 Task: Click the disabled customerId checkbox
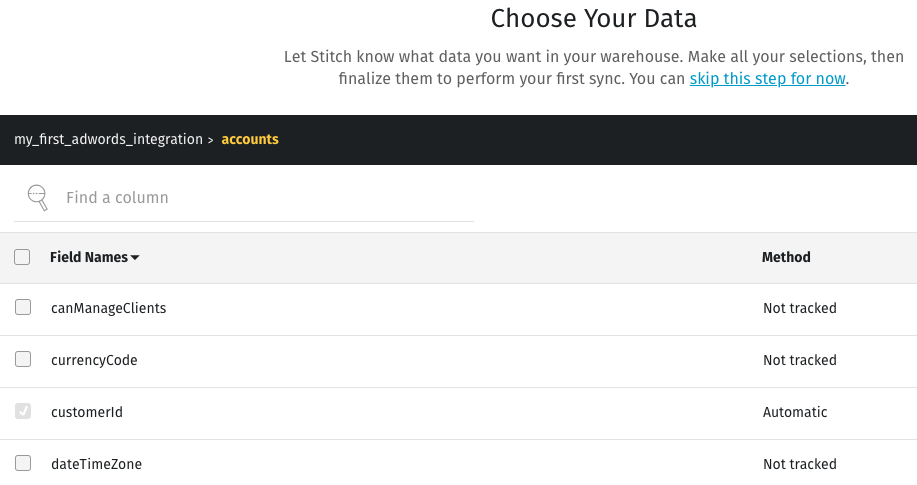coord(23,411)
